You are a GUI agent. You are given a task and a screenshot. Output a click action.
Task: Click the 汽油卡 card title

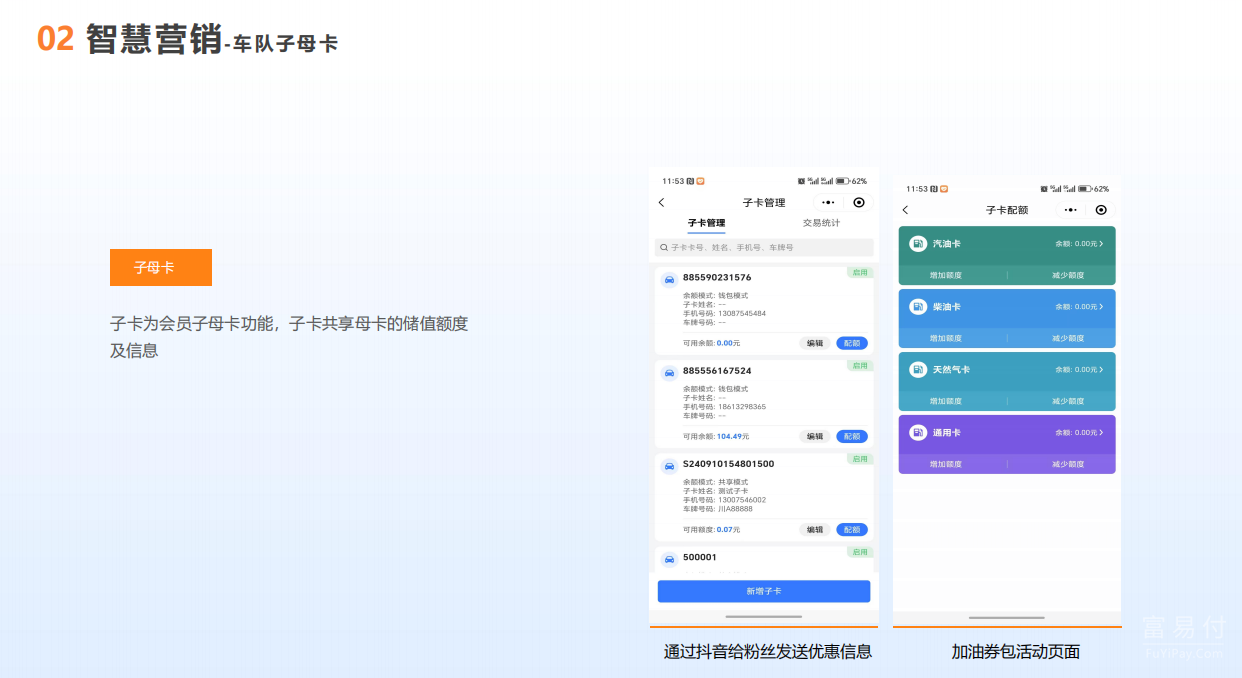pos(947,244)
